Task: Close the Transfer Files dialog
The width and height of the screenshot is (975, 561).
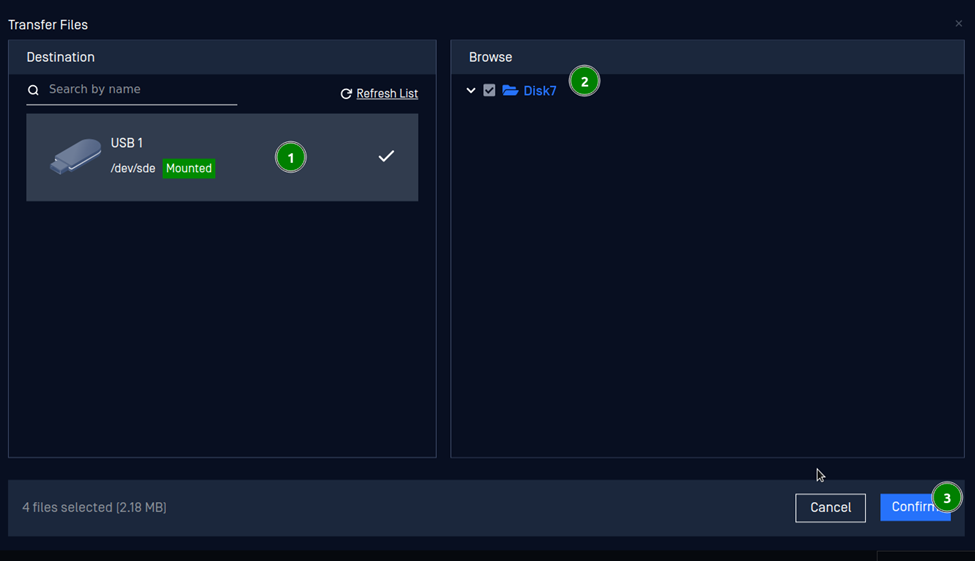Action: click(958, 24)
